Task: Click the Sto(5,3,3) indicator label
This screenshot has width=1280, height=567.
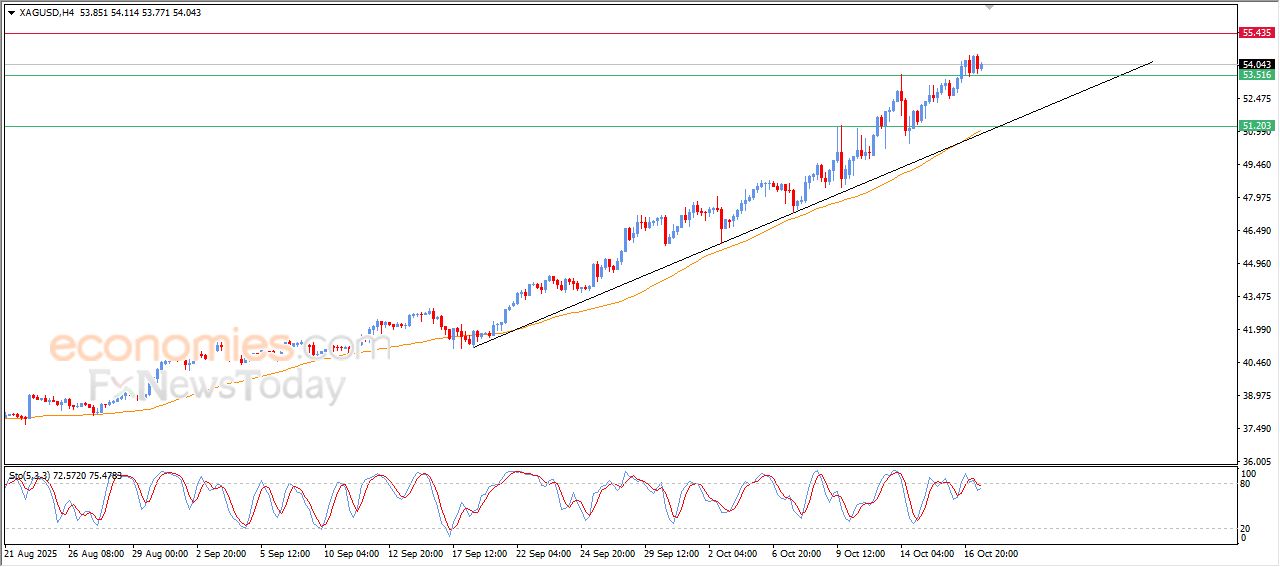Action: [28, 476]
